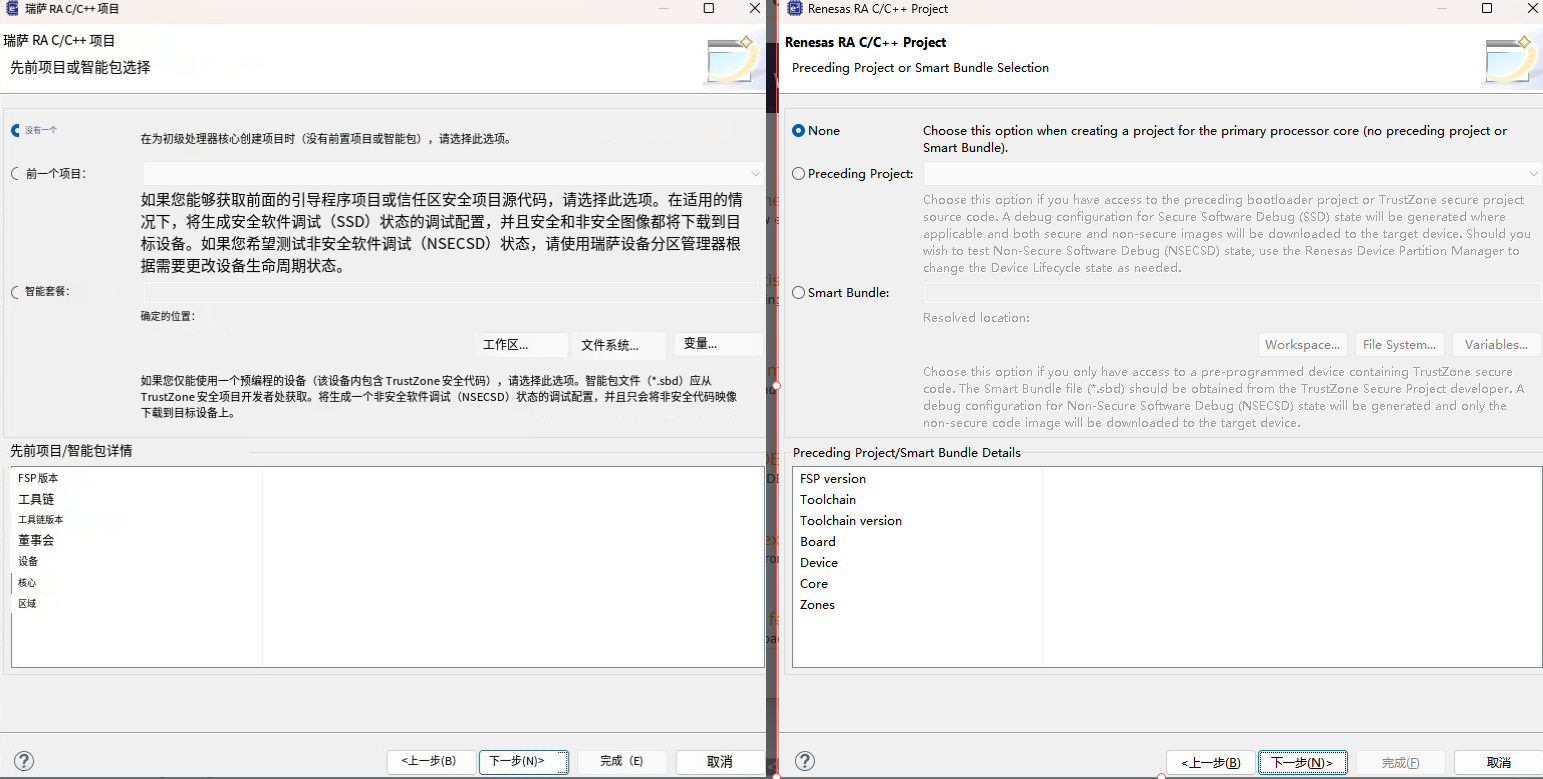The height and width of the screenshot is (779, 1543).
Task: Click the help question mark in the Chinese dialog
Action: (25, 762)
